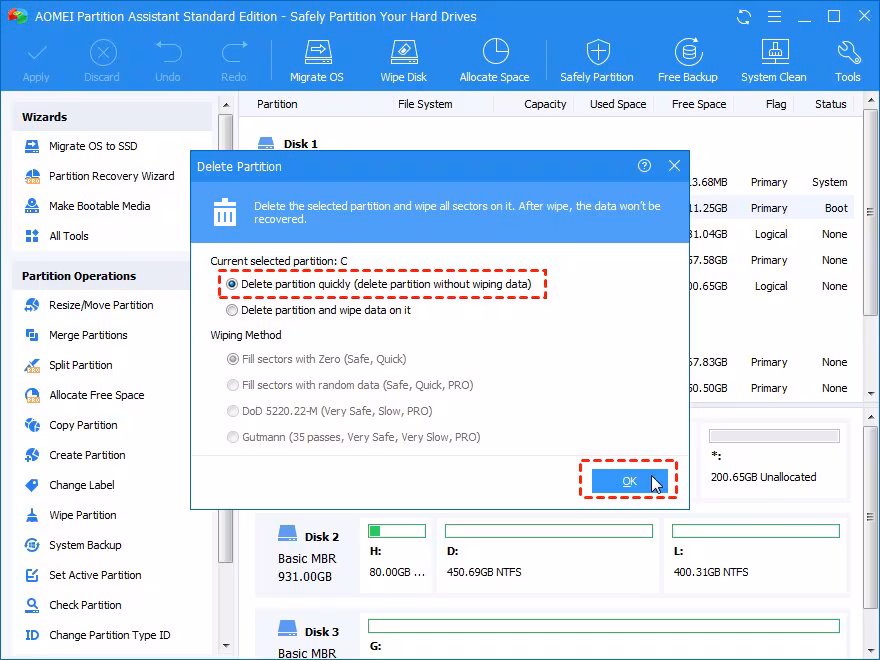Click the sidebar scrollbar down arrow

(x=226, y=645)
